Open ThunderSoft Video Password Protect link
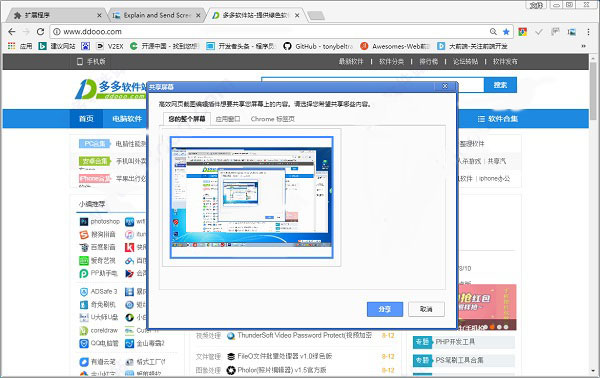 304,336
